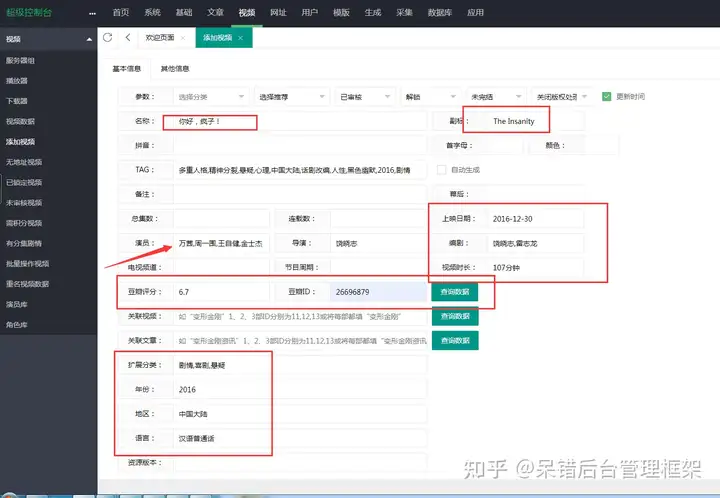This screenshot has height=498, width=720.
Task: Click the 名称 field containing 你好，疯子！
Action: [300, 122]
